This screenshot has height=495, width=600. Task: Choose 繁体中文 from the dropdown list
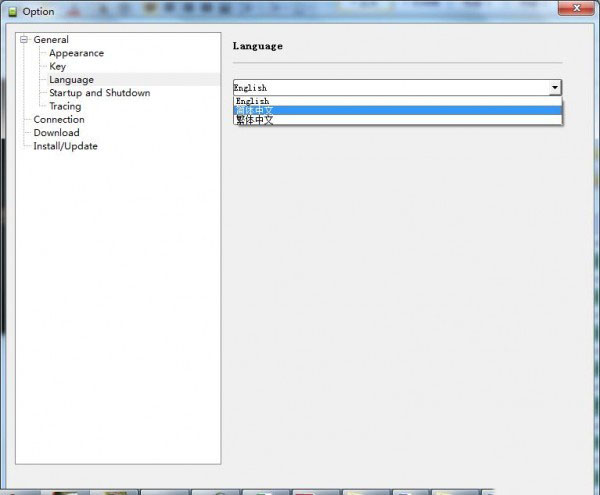[x=398, y=120]
